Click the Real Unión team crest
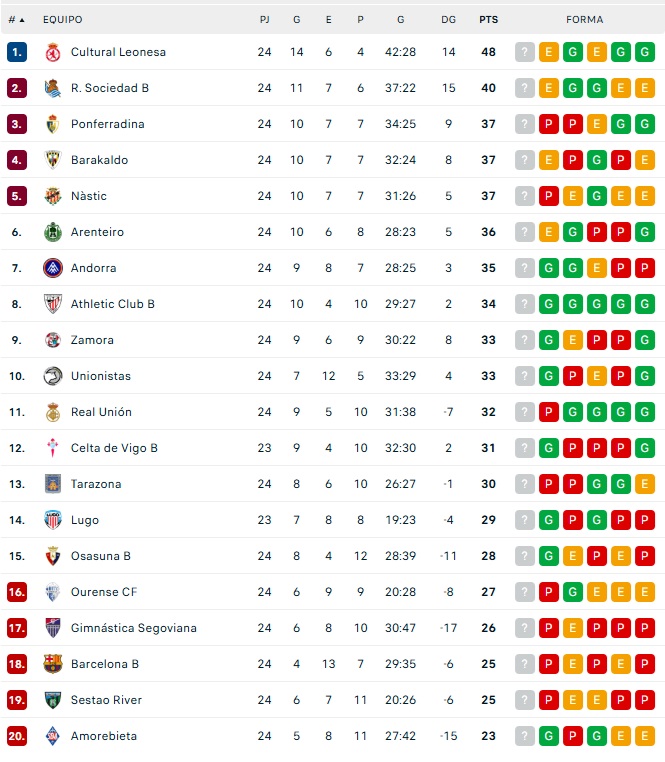 coord(53,412)
